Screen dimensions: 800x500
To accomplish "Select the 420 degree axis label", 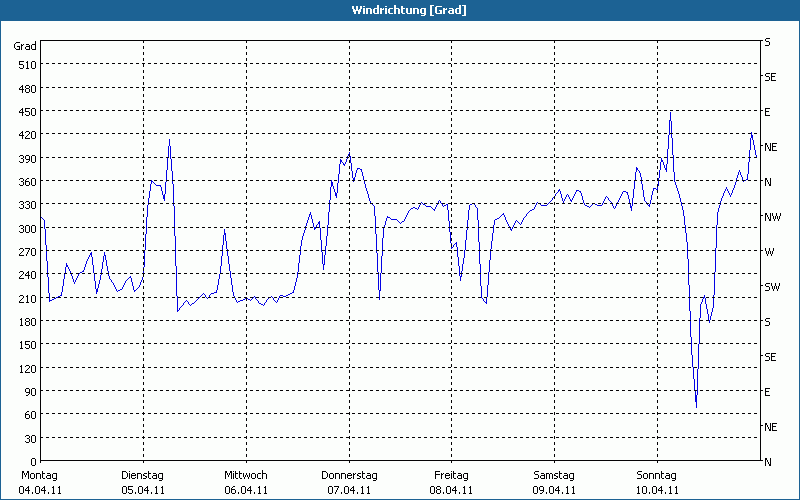I will pyautogui.click(x=28, y=135).
